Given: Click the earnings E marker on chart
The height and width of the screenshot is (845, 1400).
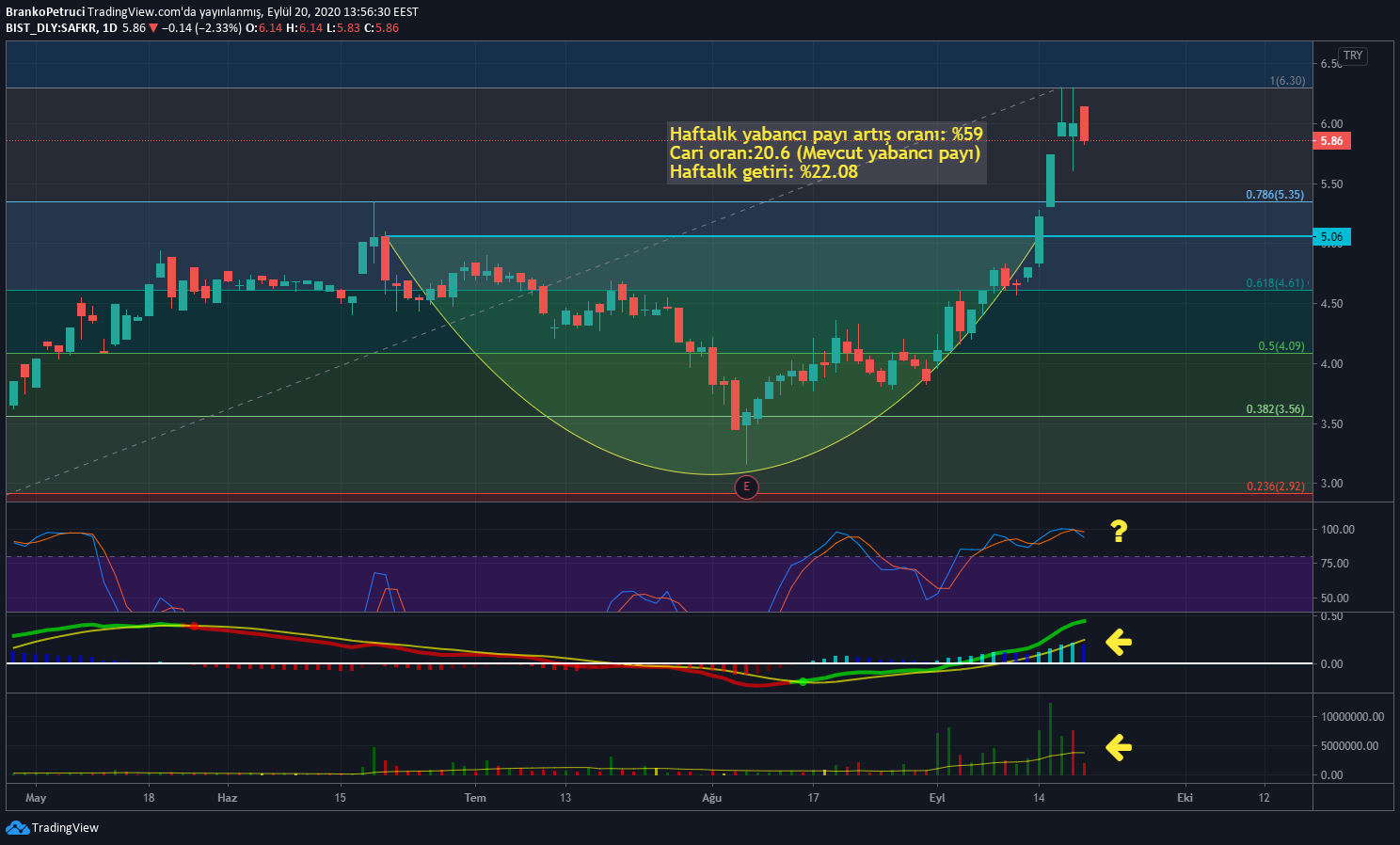Looking at the screenshot, I should click(746, 486).
